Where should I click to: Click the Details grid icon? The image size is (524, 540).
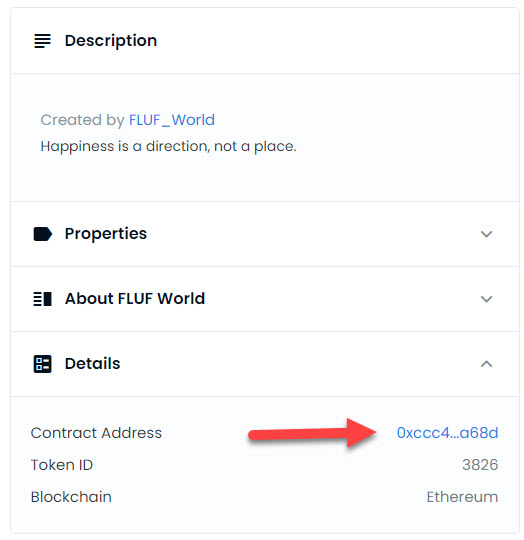coord(42,364)
